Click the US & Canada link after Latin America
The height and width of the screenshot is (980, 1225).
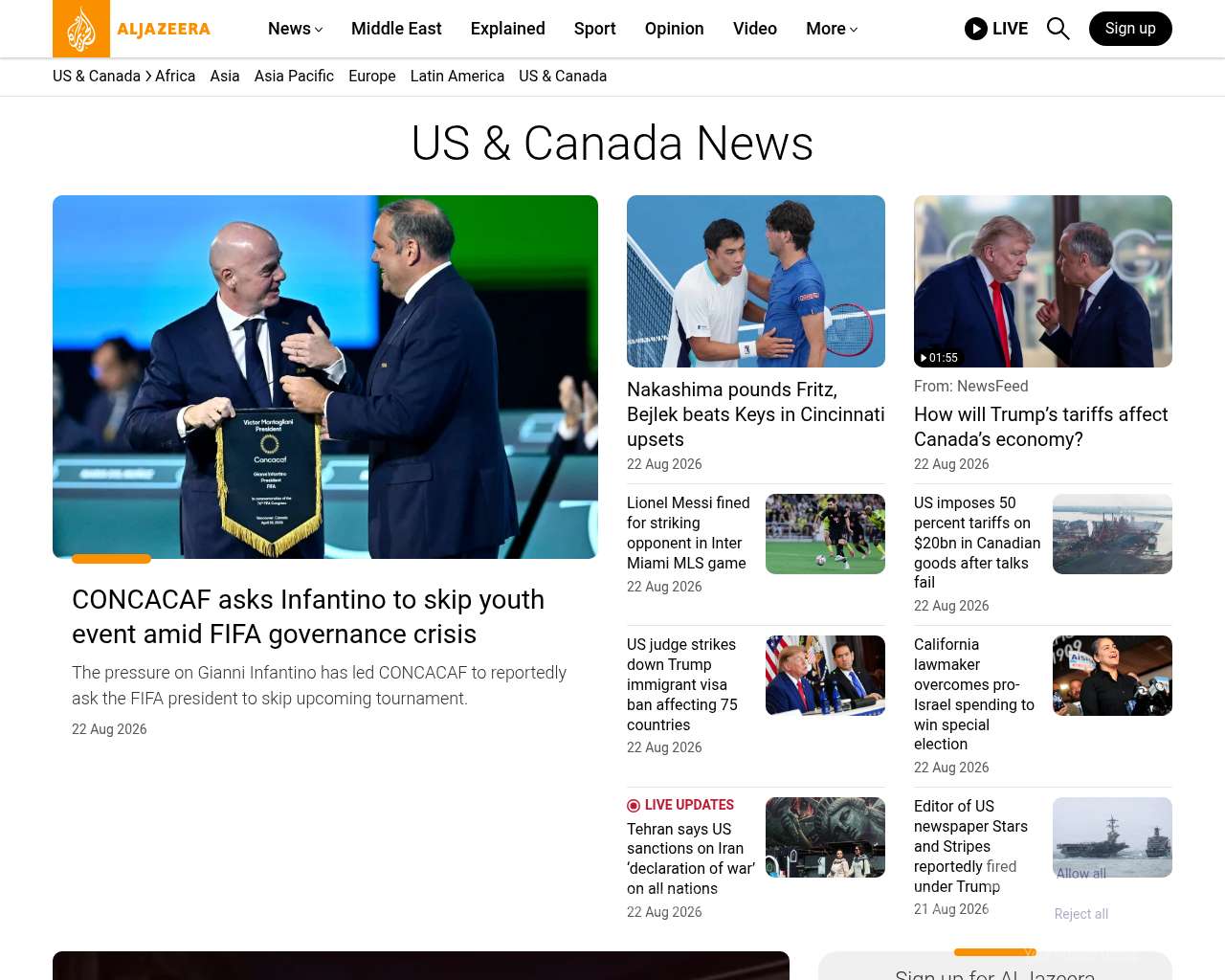coord(563,77)
